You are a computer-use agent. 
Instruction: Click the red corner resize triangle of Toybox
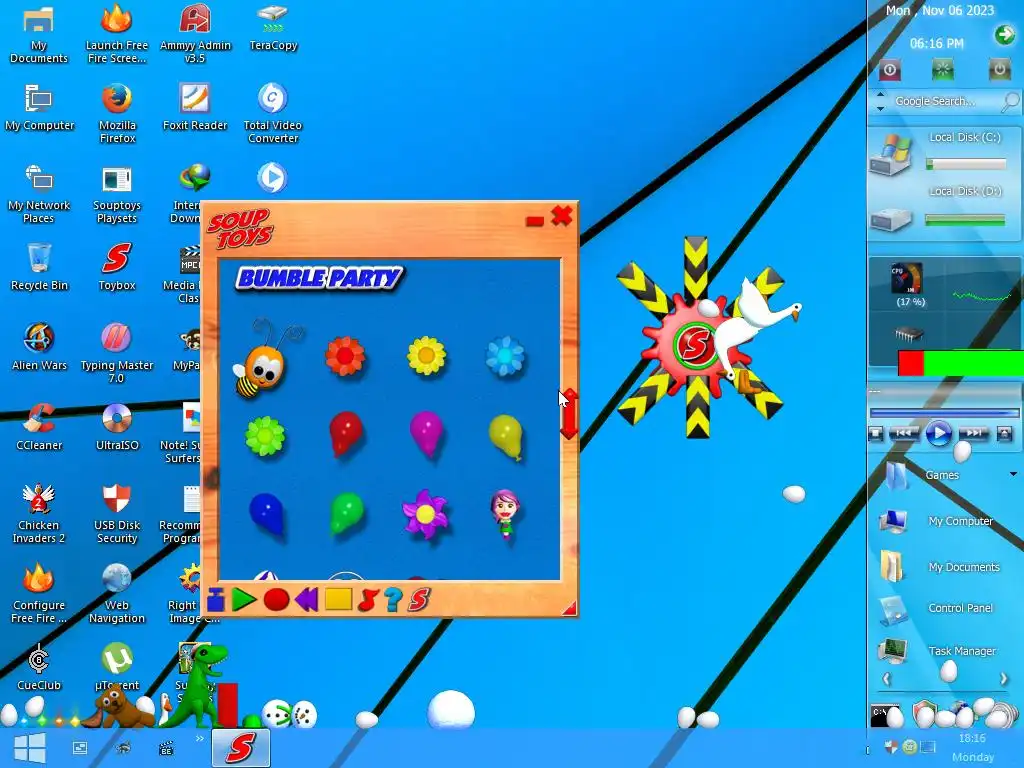tap(569, 608)
